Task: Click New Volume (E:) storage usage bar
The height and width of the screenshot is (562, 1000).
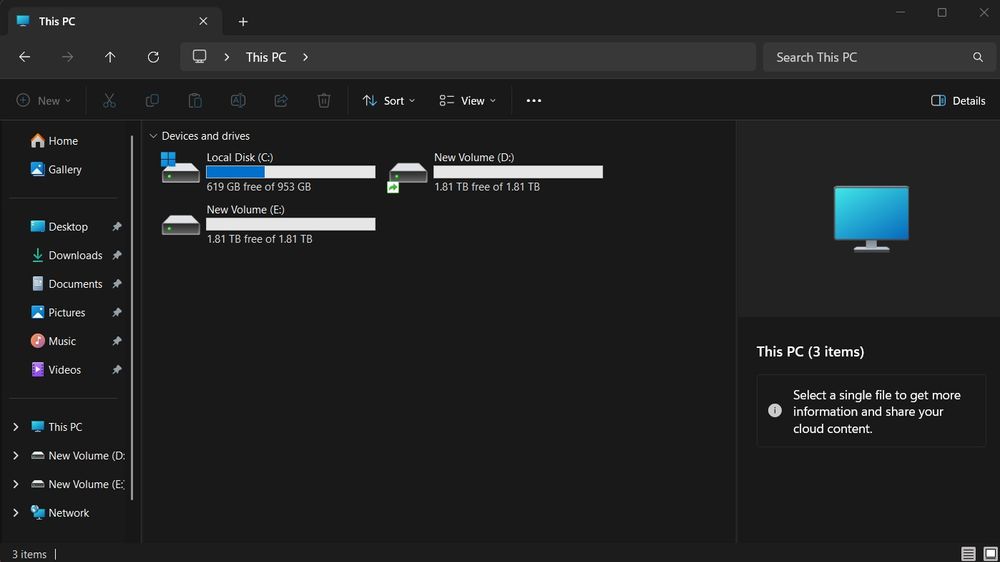Action: [291, 224]
